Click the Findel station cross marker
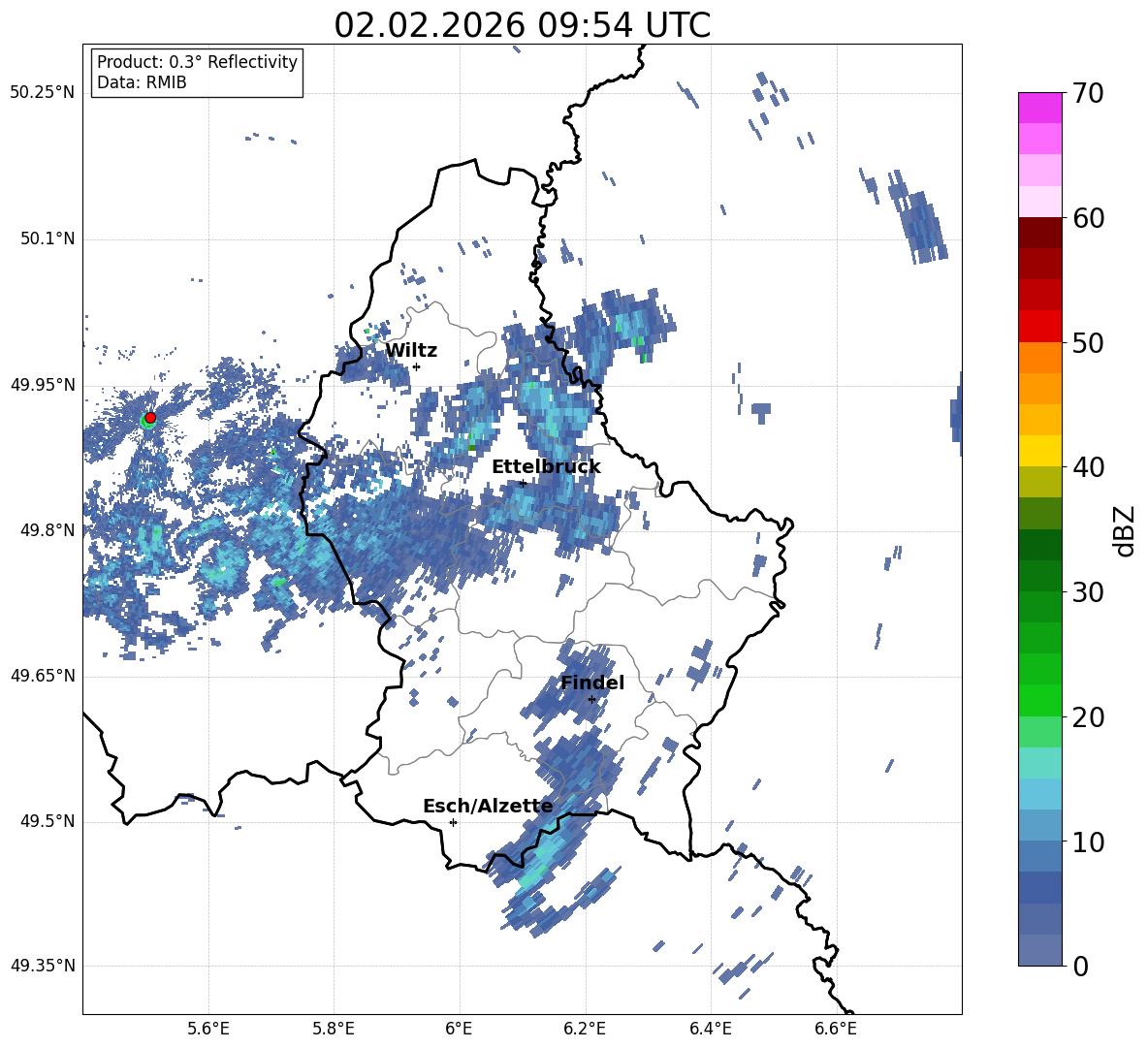Viewport: 1148px width, 1048px height. pos(591,700)
